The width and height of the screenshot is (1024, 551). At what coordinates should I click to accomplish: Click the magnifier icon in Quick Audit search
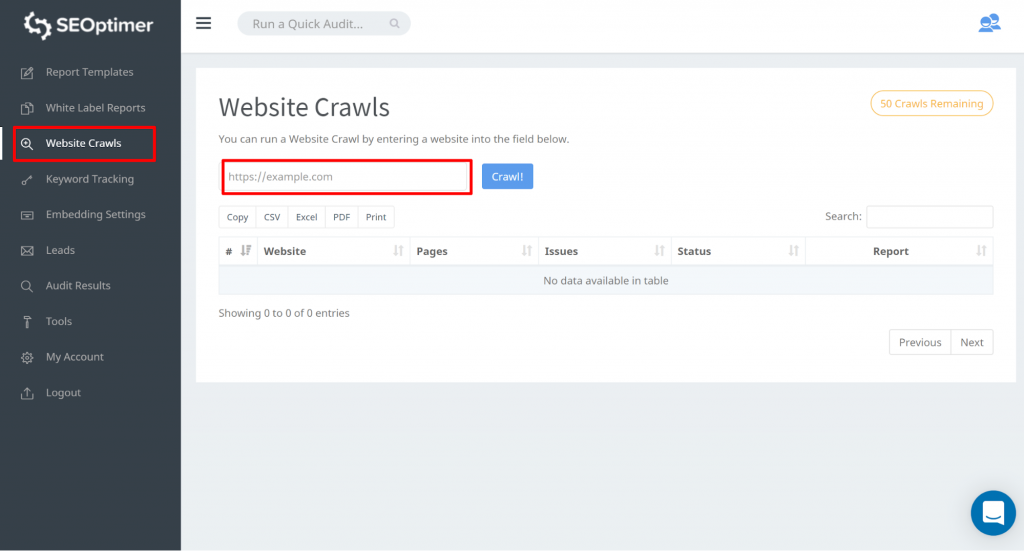click(x=395, y=24)
